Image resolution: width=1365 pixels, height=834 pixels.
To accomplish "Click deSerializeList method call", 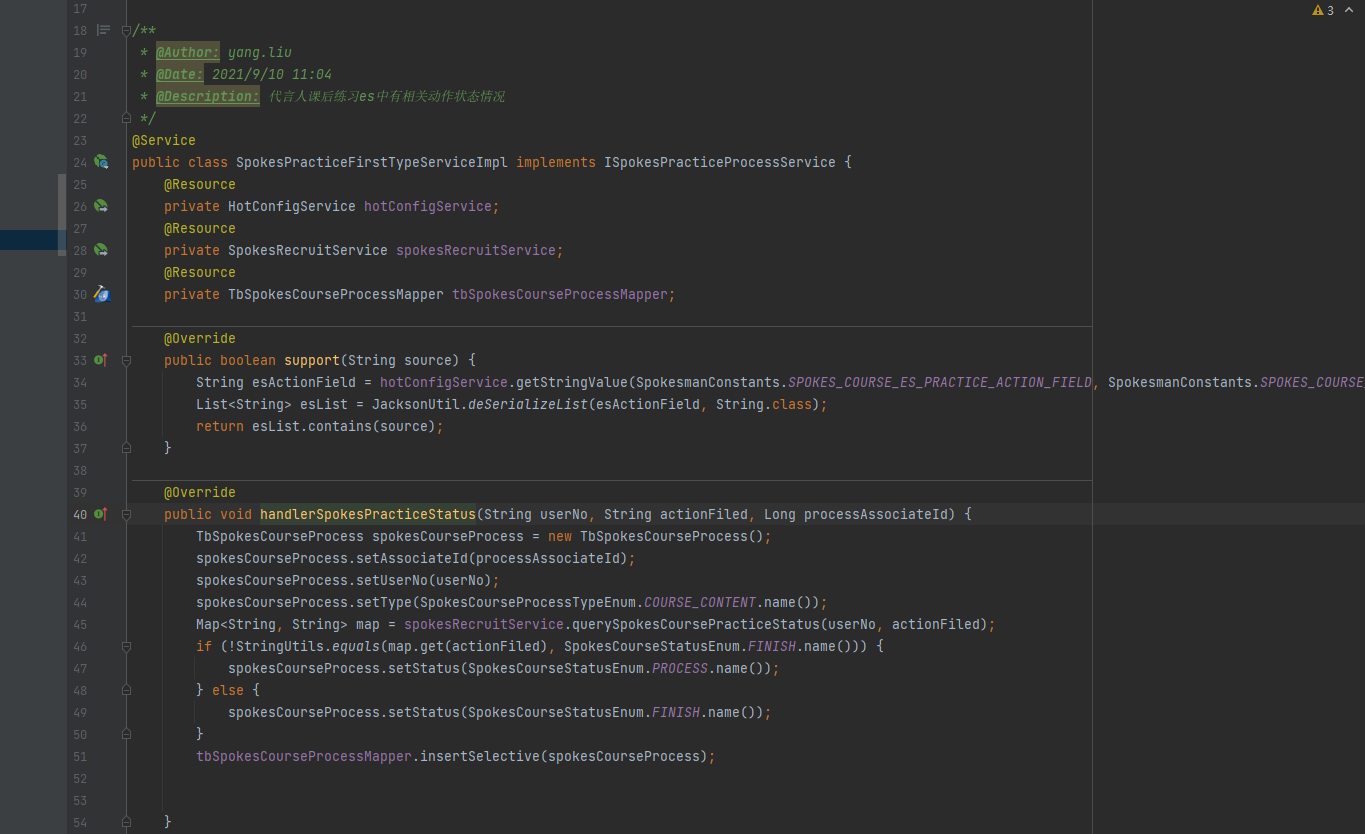I will [526, 404].
